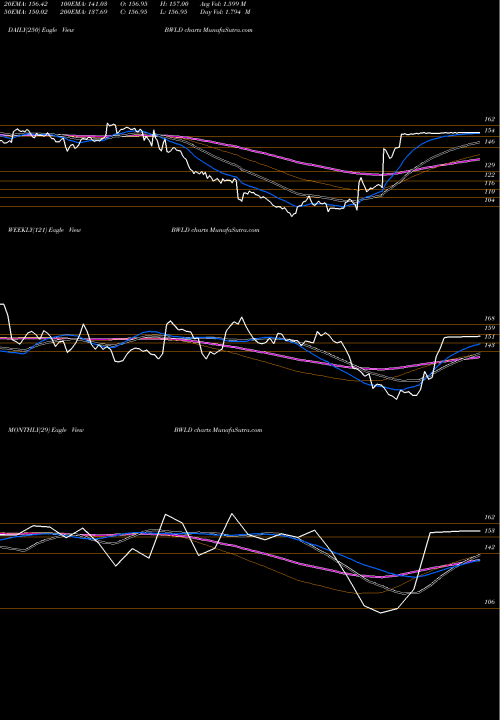Click BWLD charts MunafaSutra.com on the weekly chart
Viewport: 500px width, 720px height.
(x=215, y=230)
